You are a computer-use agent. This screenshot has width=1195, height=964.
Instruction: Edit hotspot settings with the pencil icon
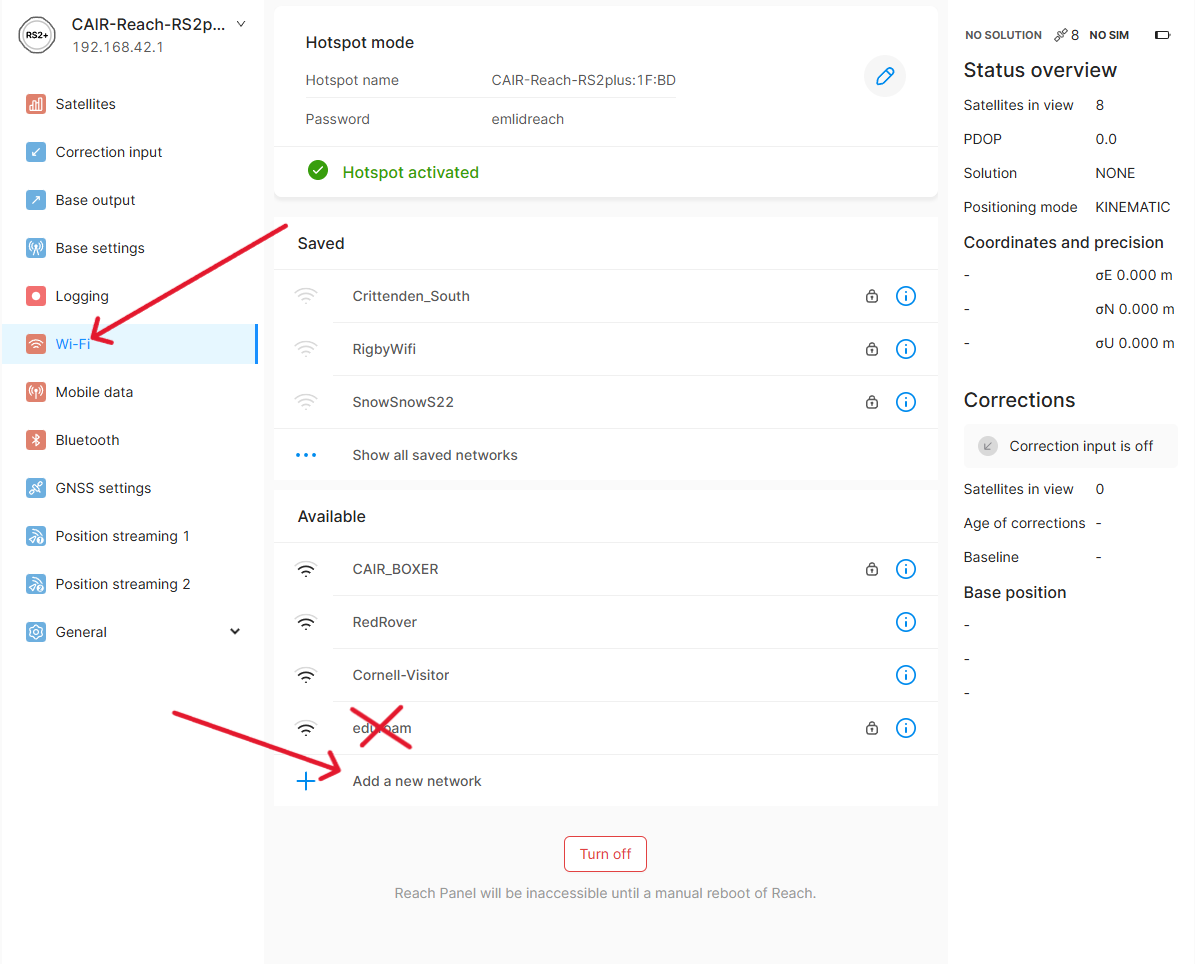click(885, 76)
